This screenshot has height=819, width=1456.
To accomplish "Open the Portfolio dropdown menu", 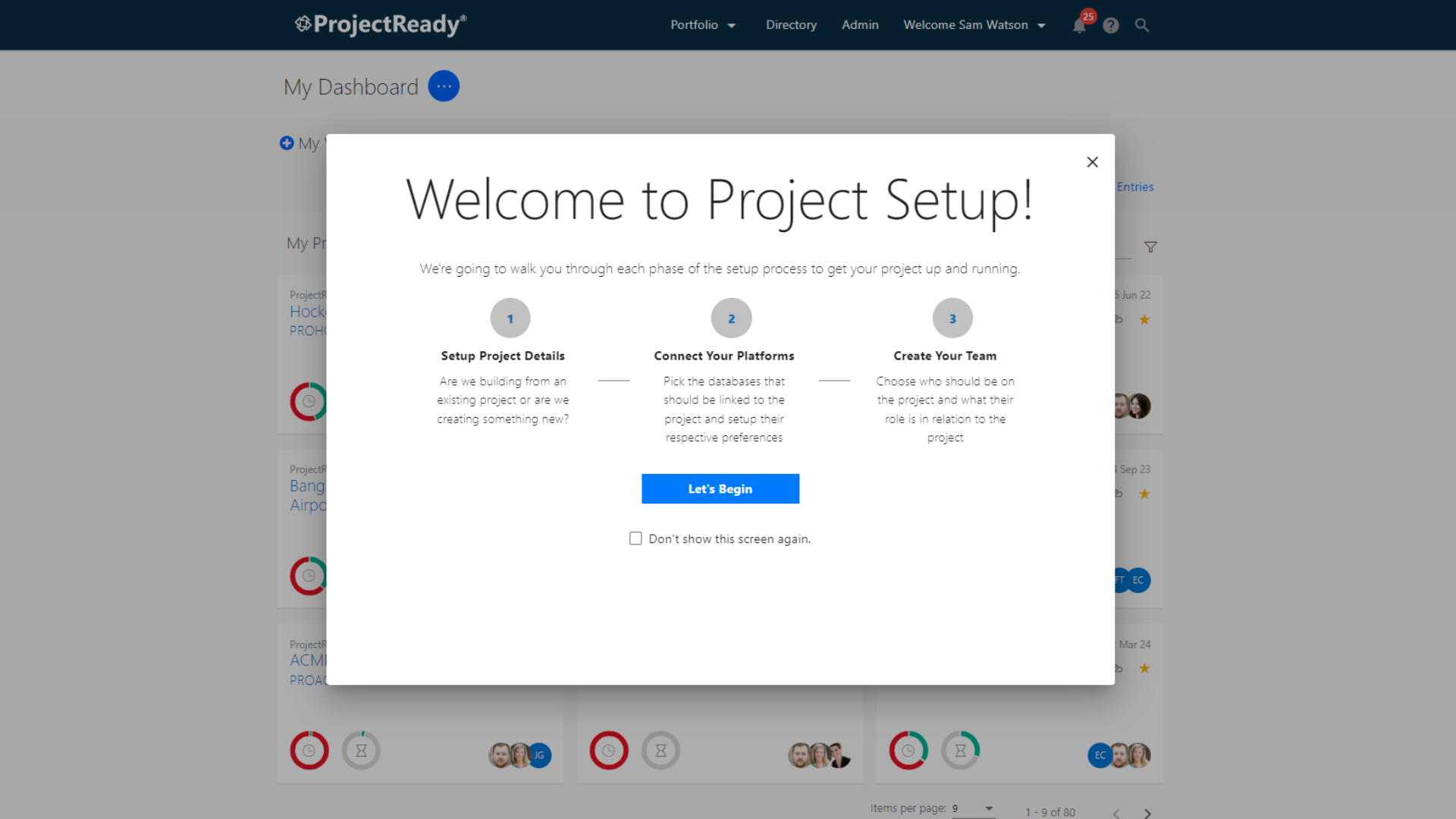I will coord(702,24).
